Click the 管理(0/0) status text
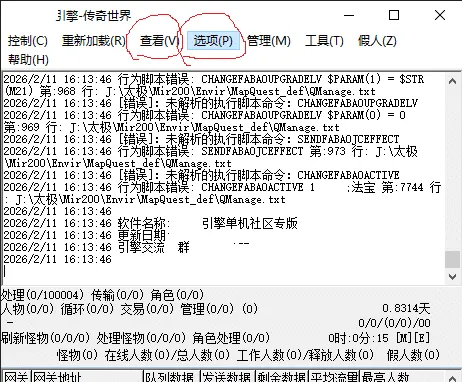This screenshot has height=382, width=462. (207, 309)
